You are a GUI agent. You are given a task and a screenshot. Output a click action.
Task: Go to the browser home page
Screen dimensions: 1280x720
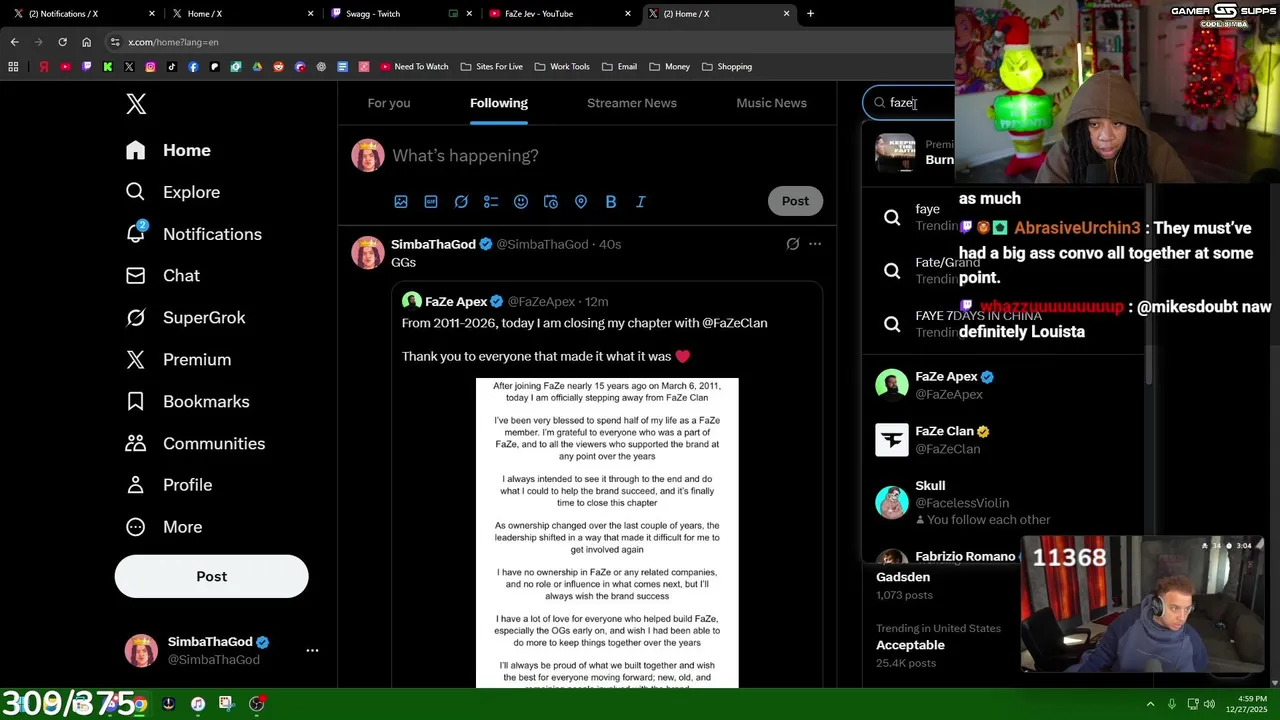tap(86, 42)
